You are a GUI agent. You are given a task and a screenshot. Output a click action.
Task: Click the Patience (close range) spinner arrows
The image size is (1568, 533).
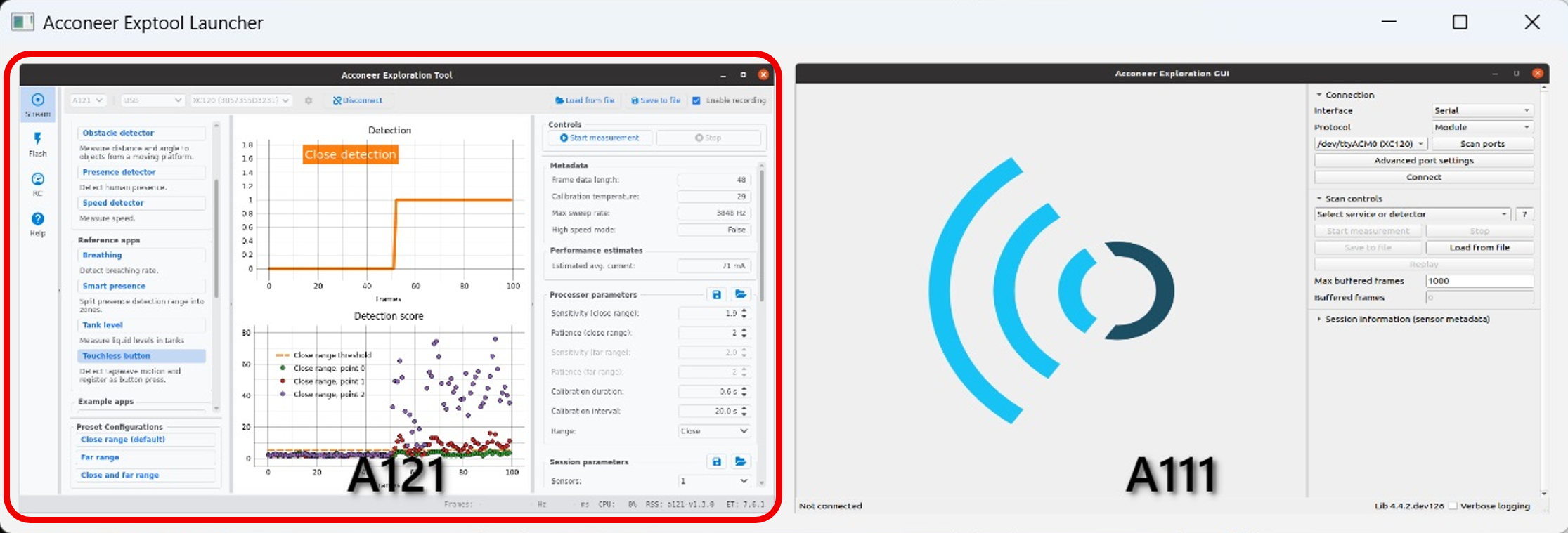(x=744, y=333)
